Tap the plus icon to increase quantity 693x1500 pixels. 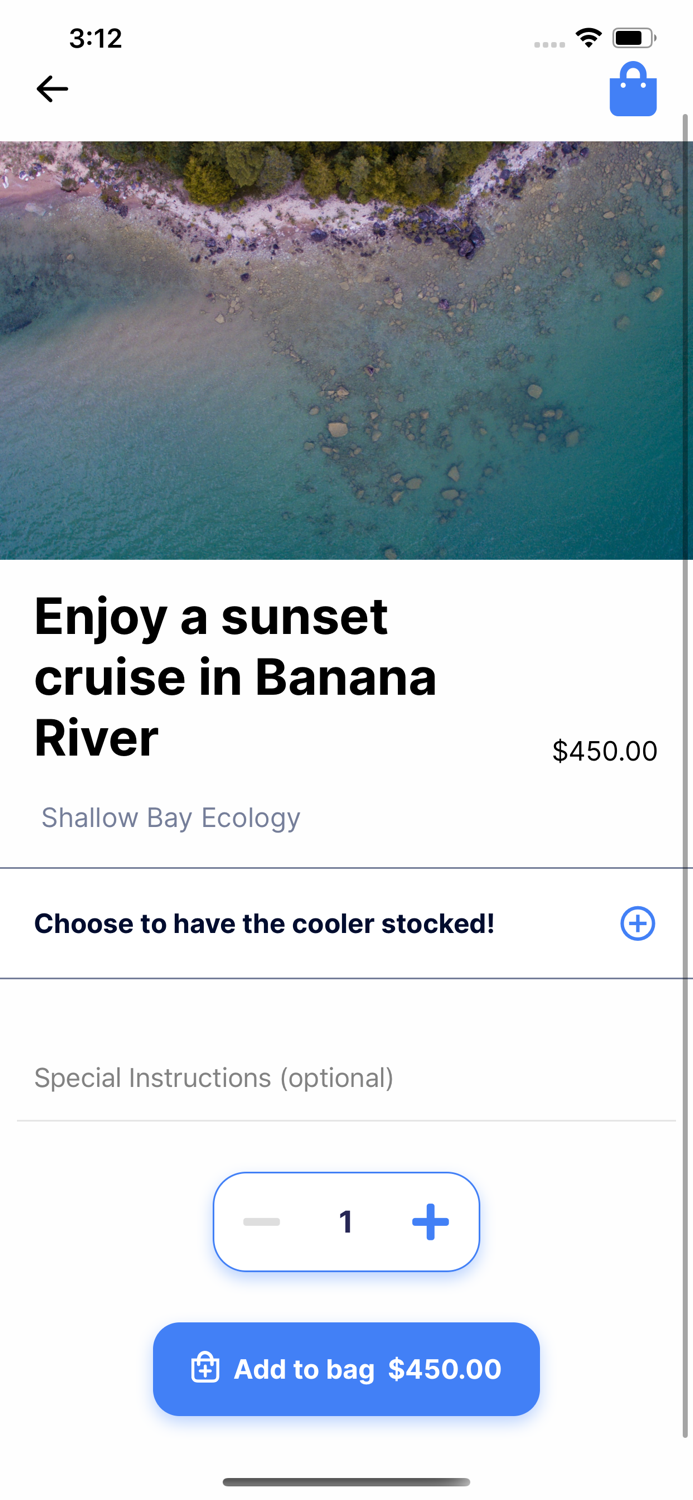pos(430,1221)
